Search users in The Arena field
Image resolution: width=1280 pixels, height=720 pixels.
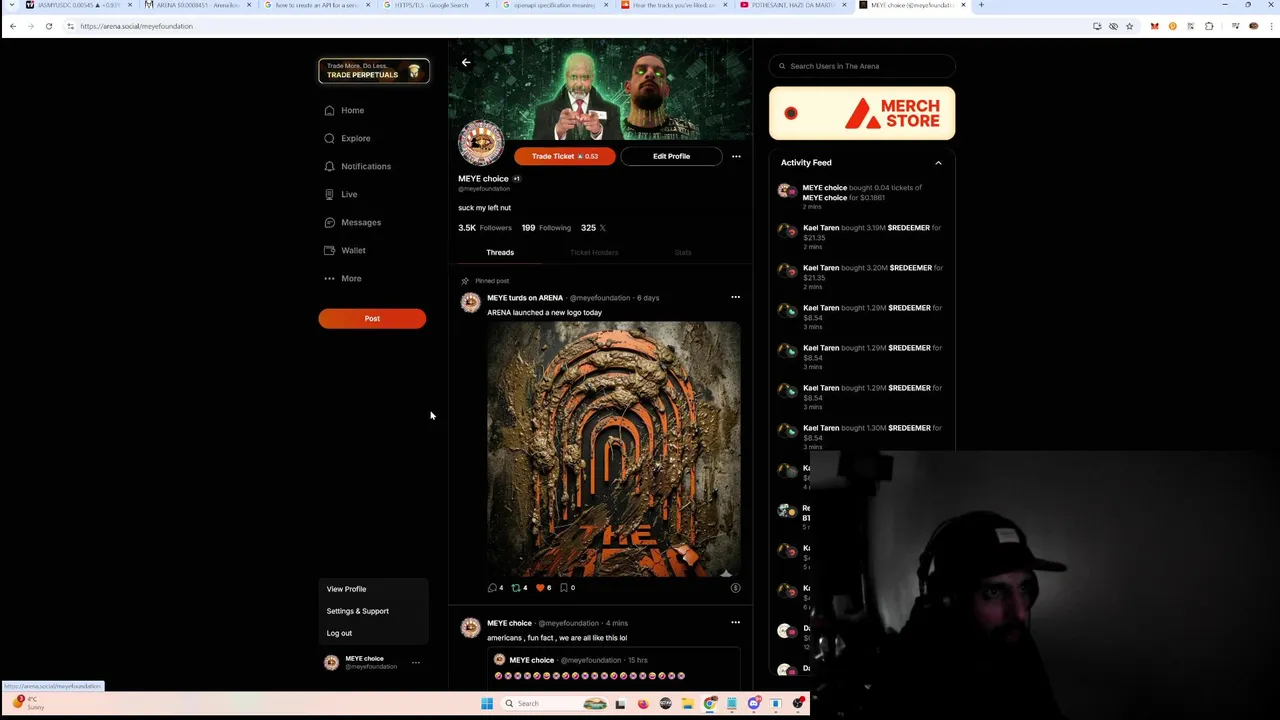pyautogui.click(x=862, y=66)
